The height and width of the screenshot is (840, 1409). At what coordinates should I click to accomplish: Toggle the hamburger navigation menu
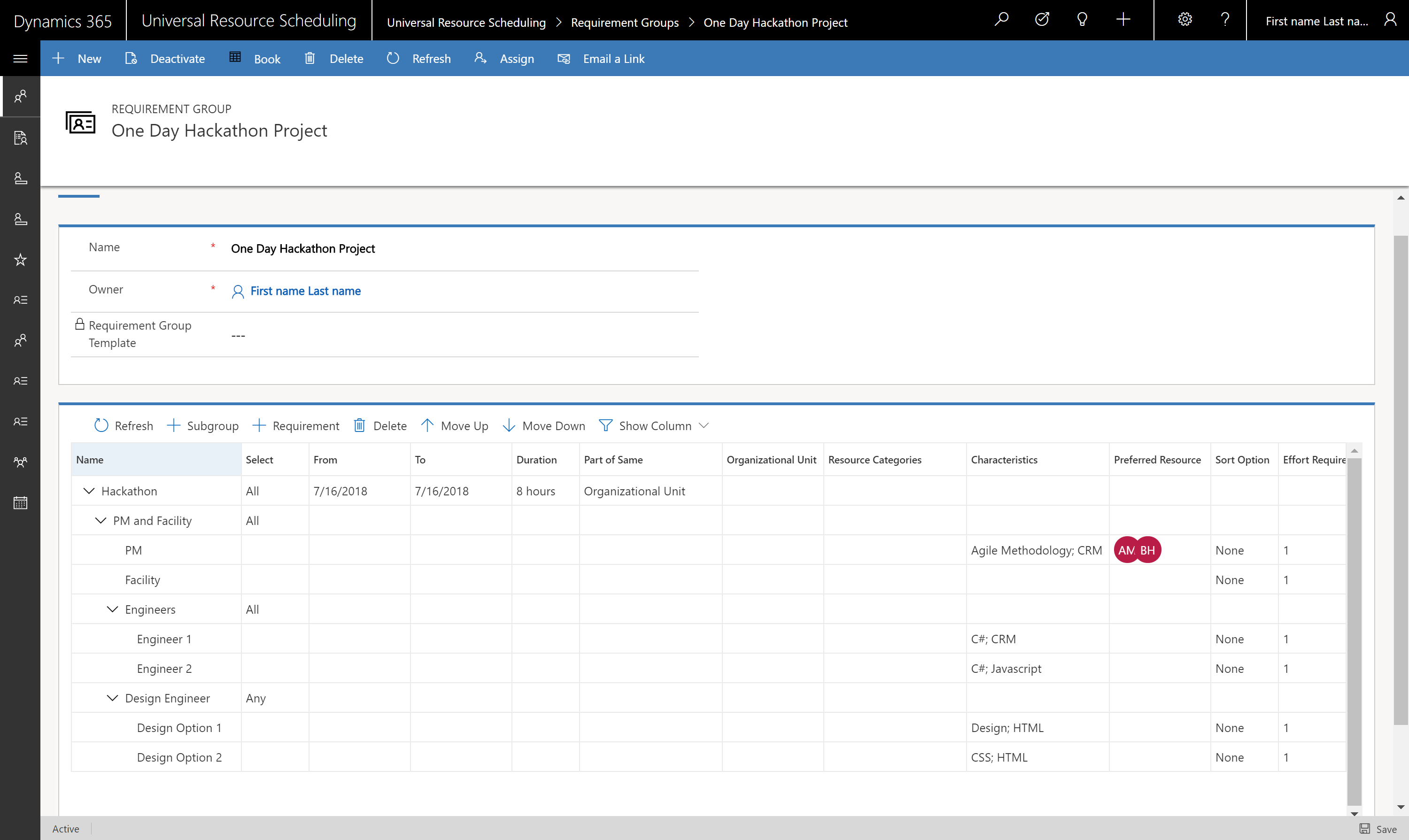(20, 58)
